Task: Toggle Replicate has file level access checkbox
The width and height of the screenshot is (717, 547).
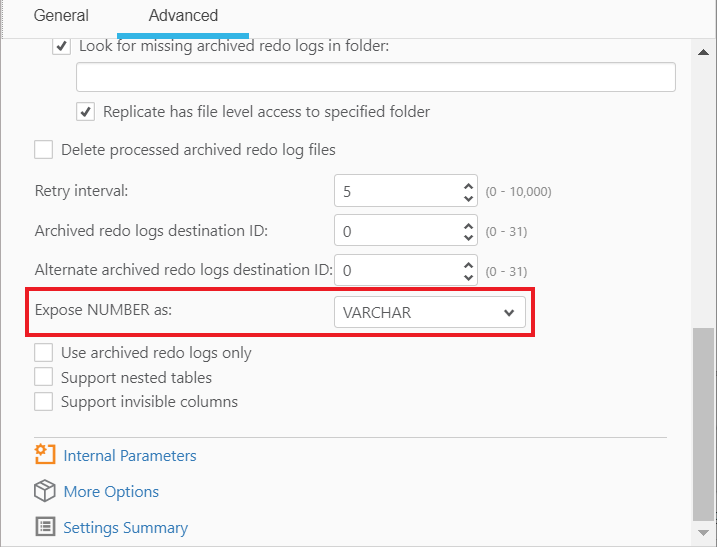Action: click(86, 111)
